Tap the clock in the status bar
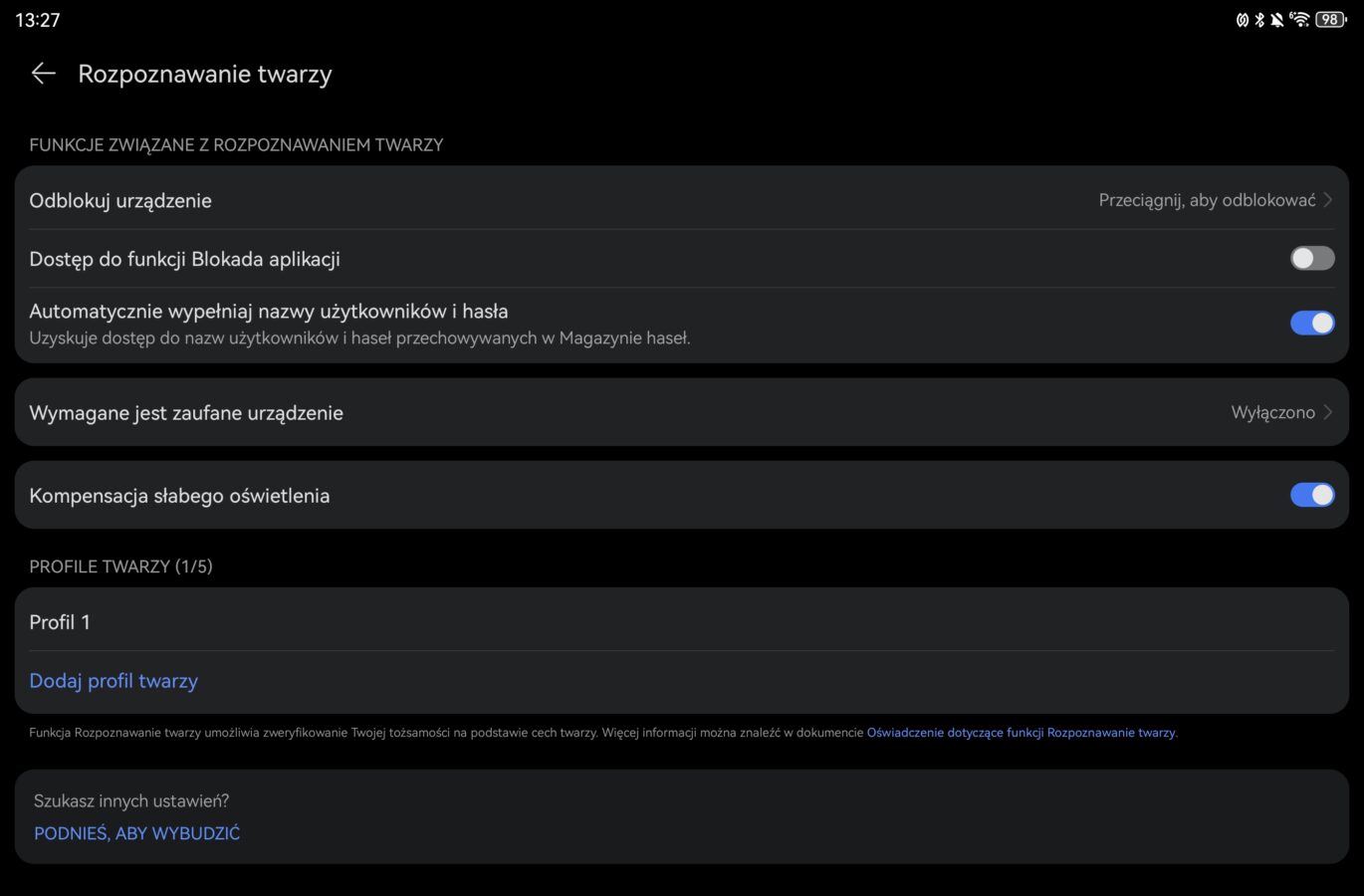 point(38,20)
